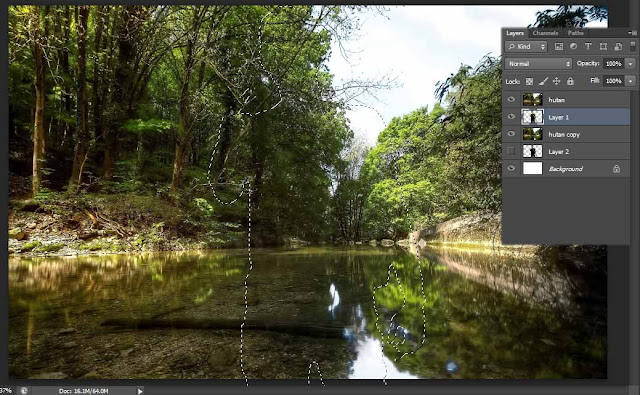This screenshot has height=395, width=640.
Task: Hide the hutan copy layer
Action: pyautogui.click(x=511, y=134)
